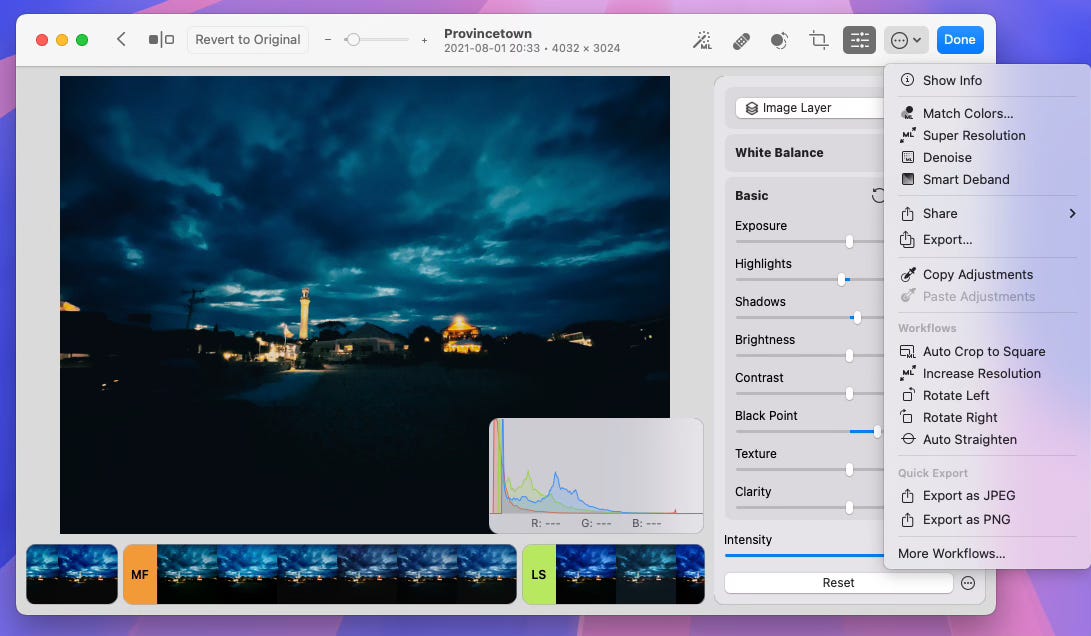1091x636 pixels.
Task: Click the Auto Straighten icon
Action: tap(908, 439)
